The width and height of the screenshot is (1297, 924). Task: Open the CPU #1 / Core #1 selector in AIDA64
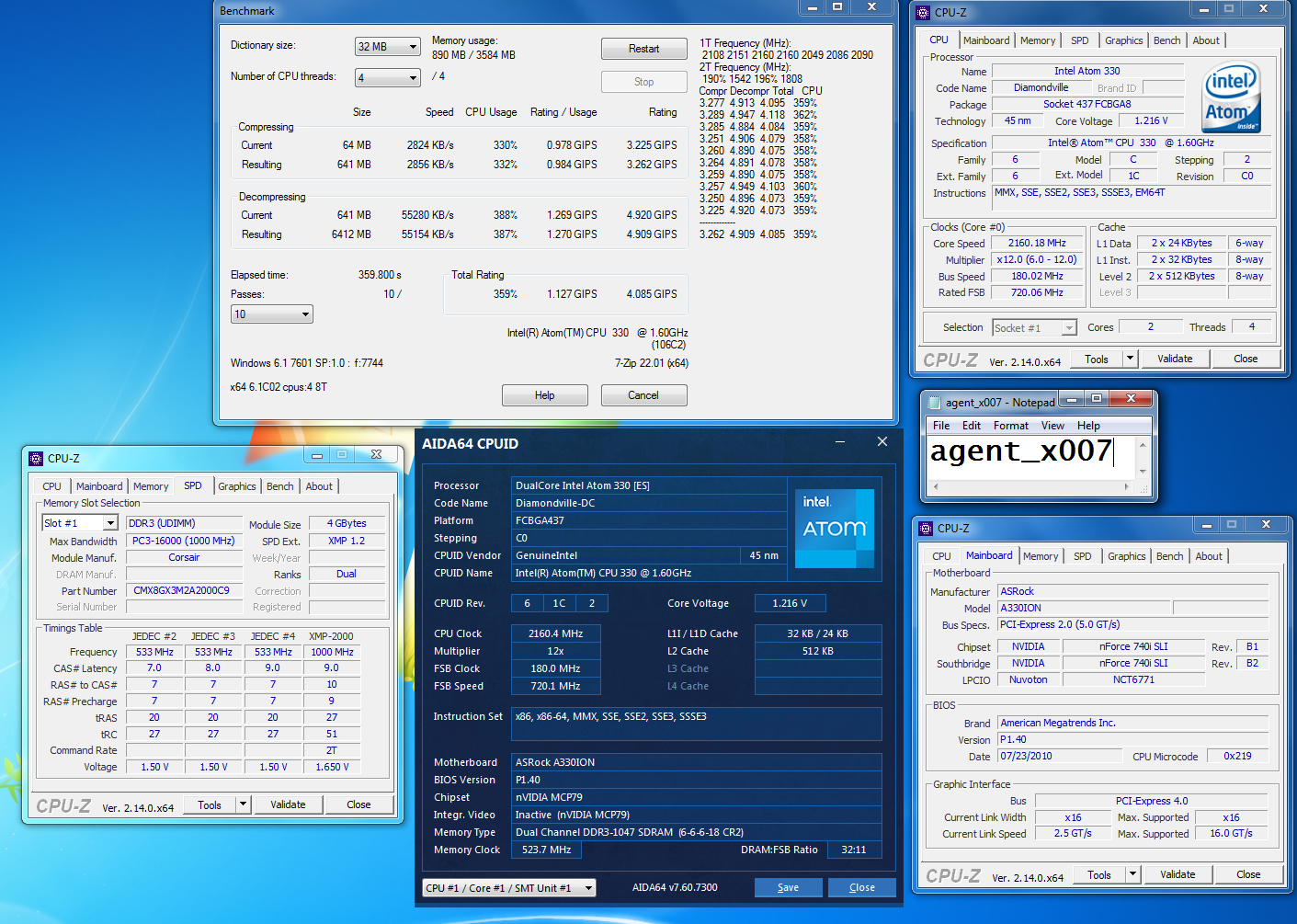509,888
